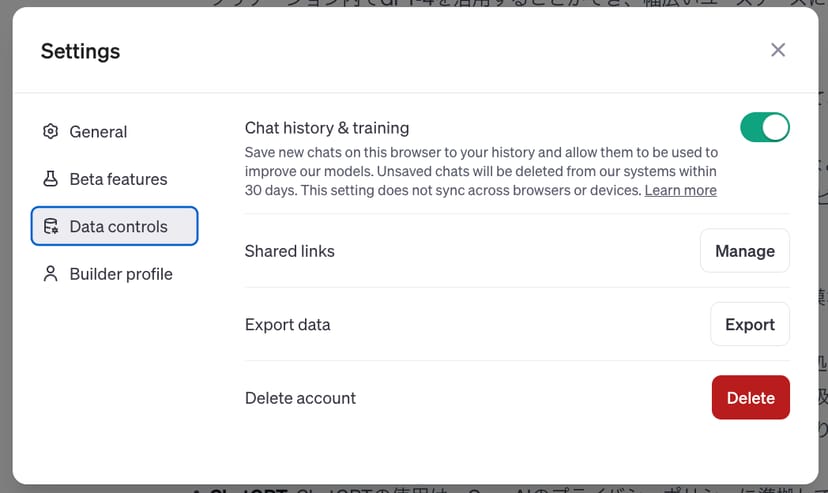Click the Export data row label
Image resolution: width=828 pixels, height=493 pixels.
click(x=287, y=325)
